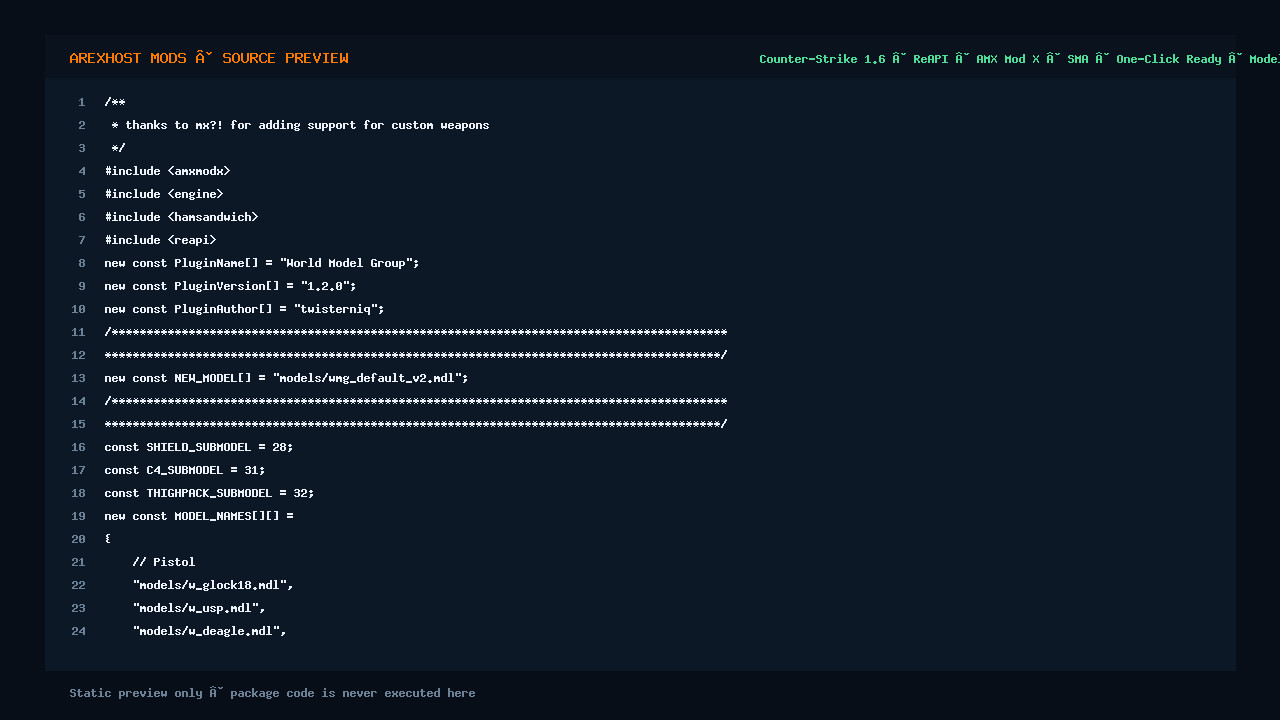
Task: Click the 'models/w_deagle.mdl' string
Action: point(209,631)
